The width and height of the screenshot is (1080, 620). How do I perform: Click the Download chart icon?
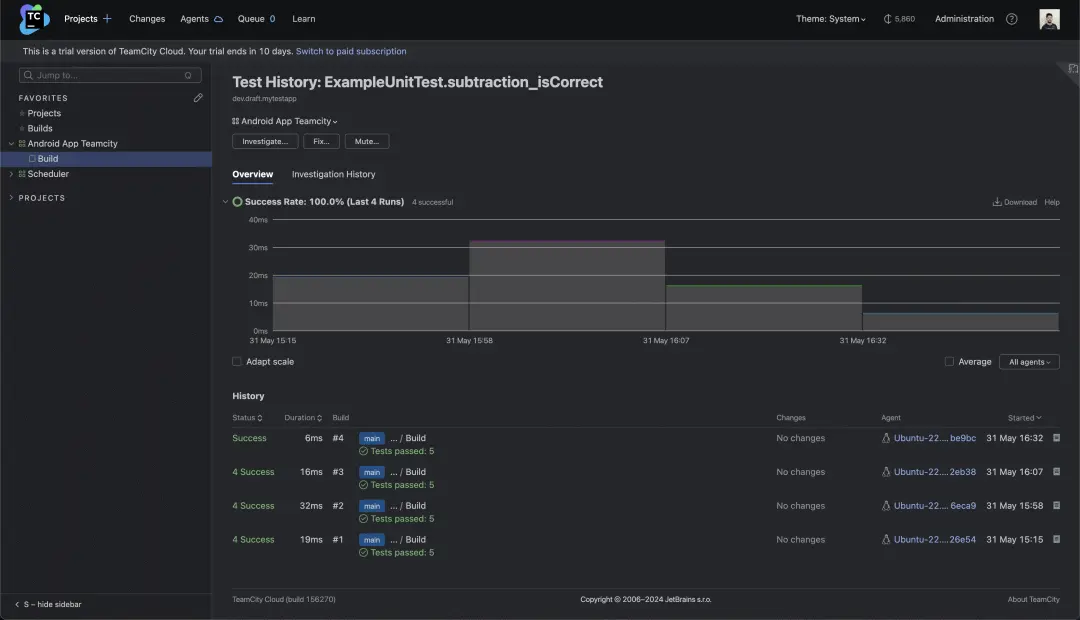(997, 202)
